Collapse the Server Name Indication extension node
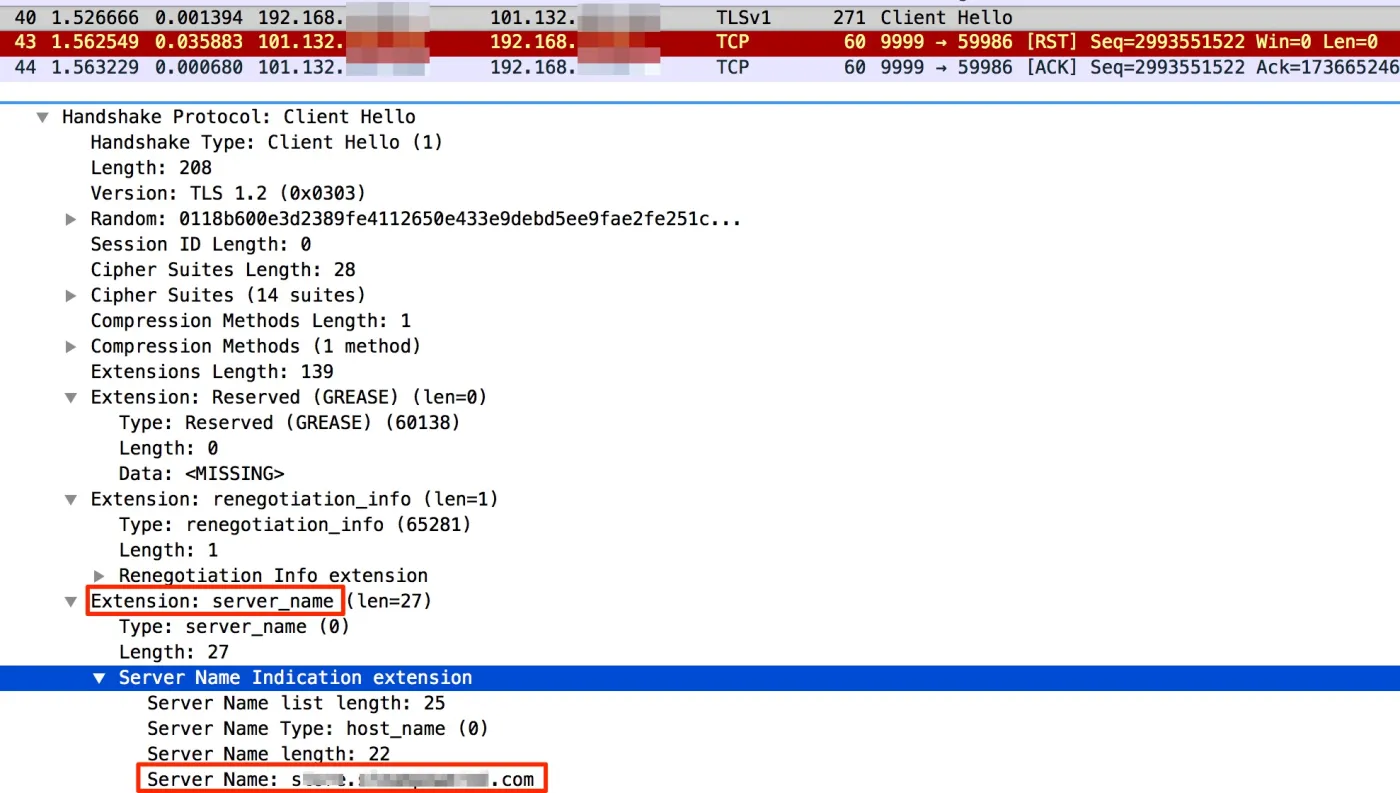The height and width of the screenshot is (793, 1400). coord(99,678)
